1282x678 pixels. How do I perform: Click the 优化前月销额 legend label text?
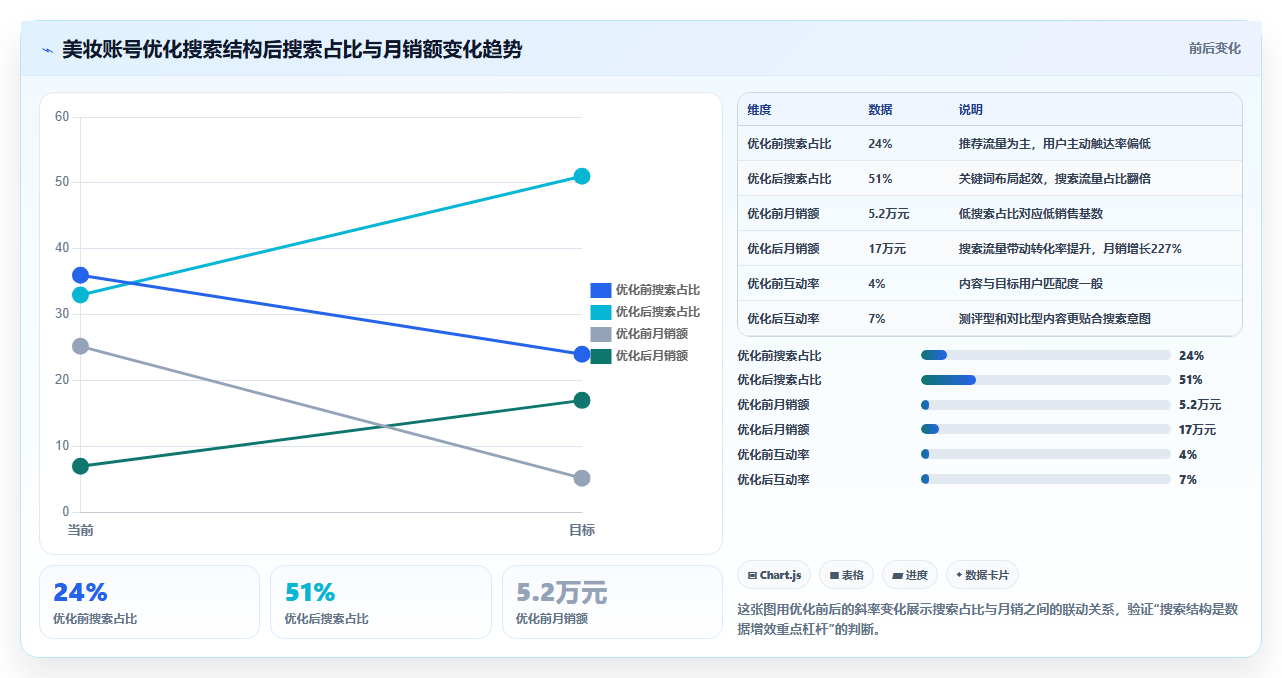click(652, 334)
